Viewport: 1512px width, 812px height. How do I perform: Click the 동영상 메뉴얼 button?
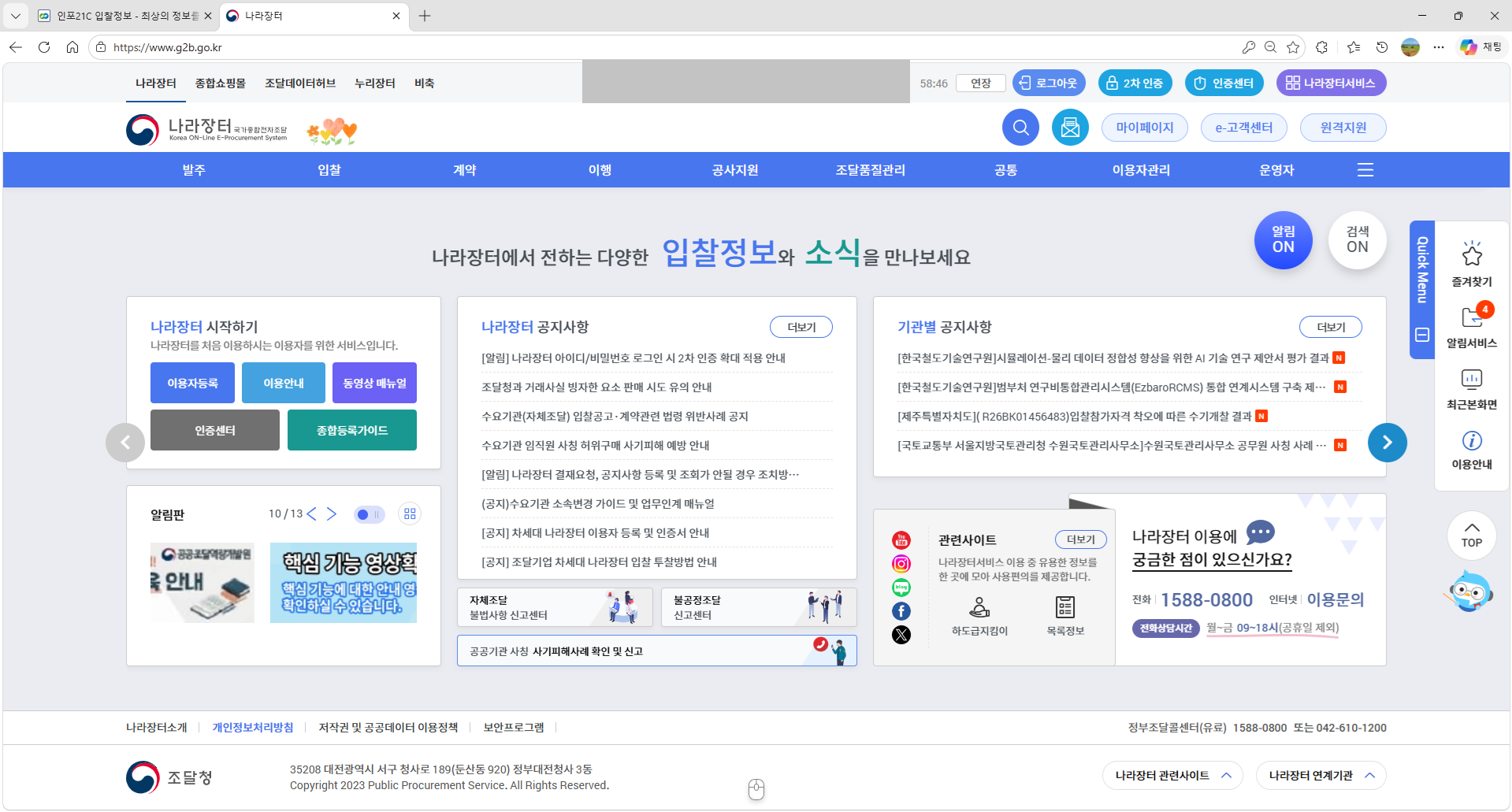pyautogui.click(x=374, y=383)
